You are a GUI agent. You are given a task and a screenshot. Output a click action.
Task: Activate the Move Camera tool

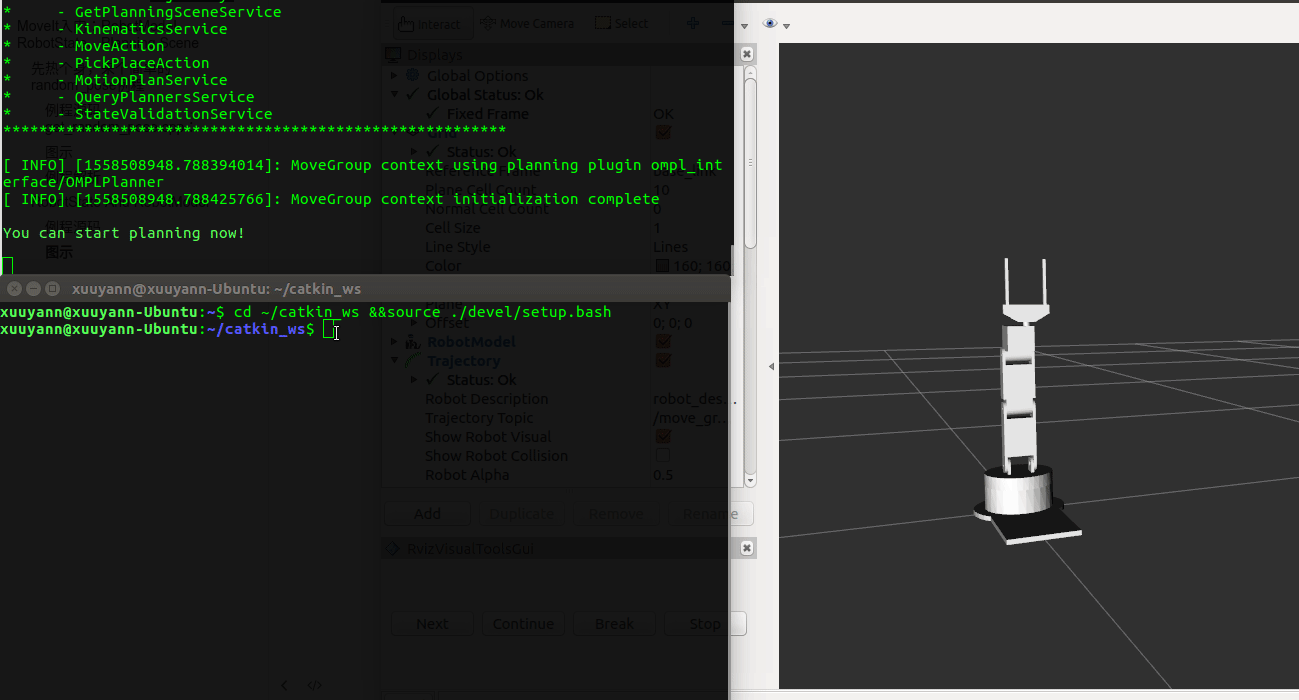coord(528,23)
